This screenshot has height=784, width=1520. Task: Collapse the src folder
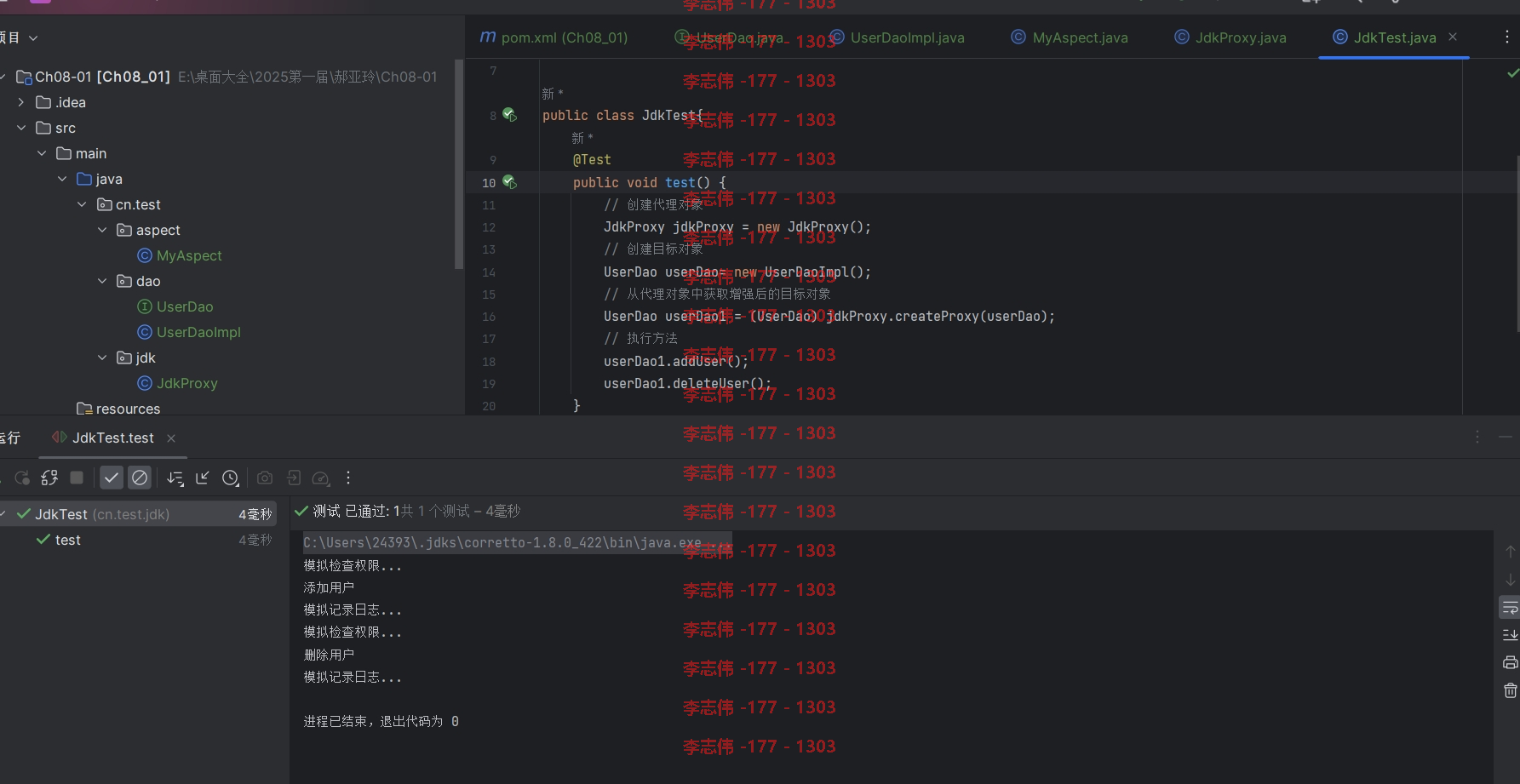(21, 128)
